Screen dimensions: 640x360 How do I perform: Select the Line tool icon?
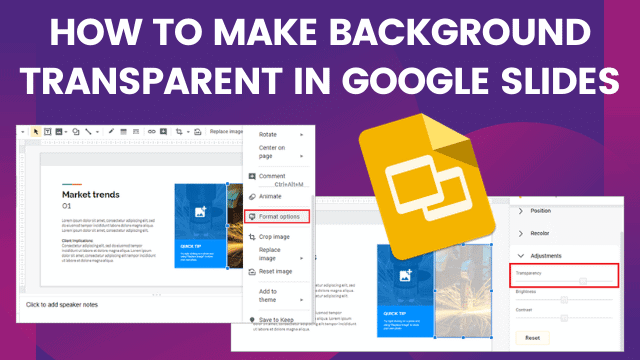tap(88, 131)
